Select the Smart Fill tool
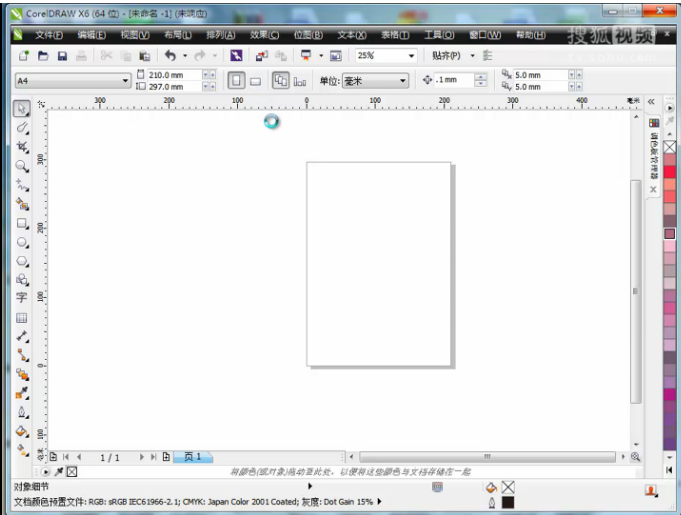This screenshot has height=515, width=681. [x=22, y=204]
